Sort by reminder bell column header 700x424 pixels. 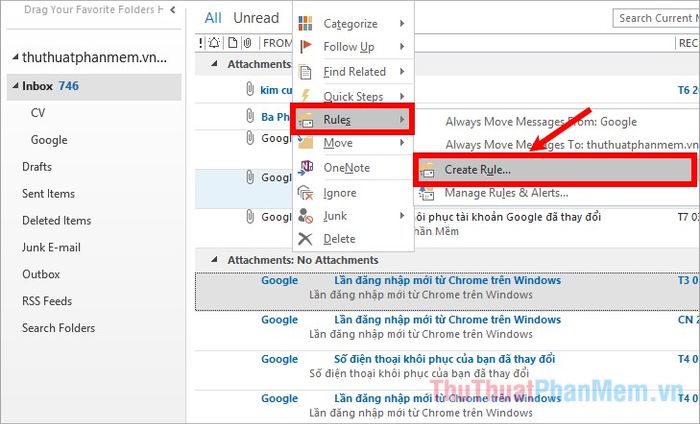[214, 43]
